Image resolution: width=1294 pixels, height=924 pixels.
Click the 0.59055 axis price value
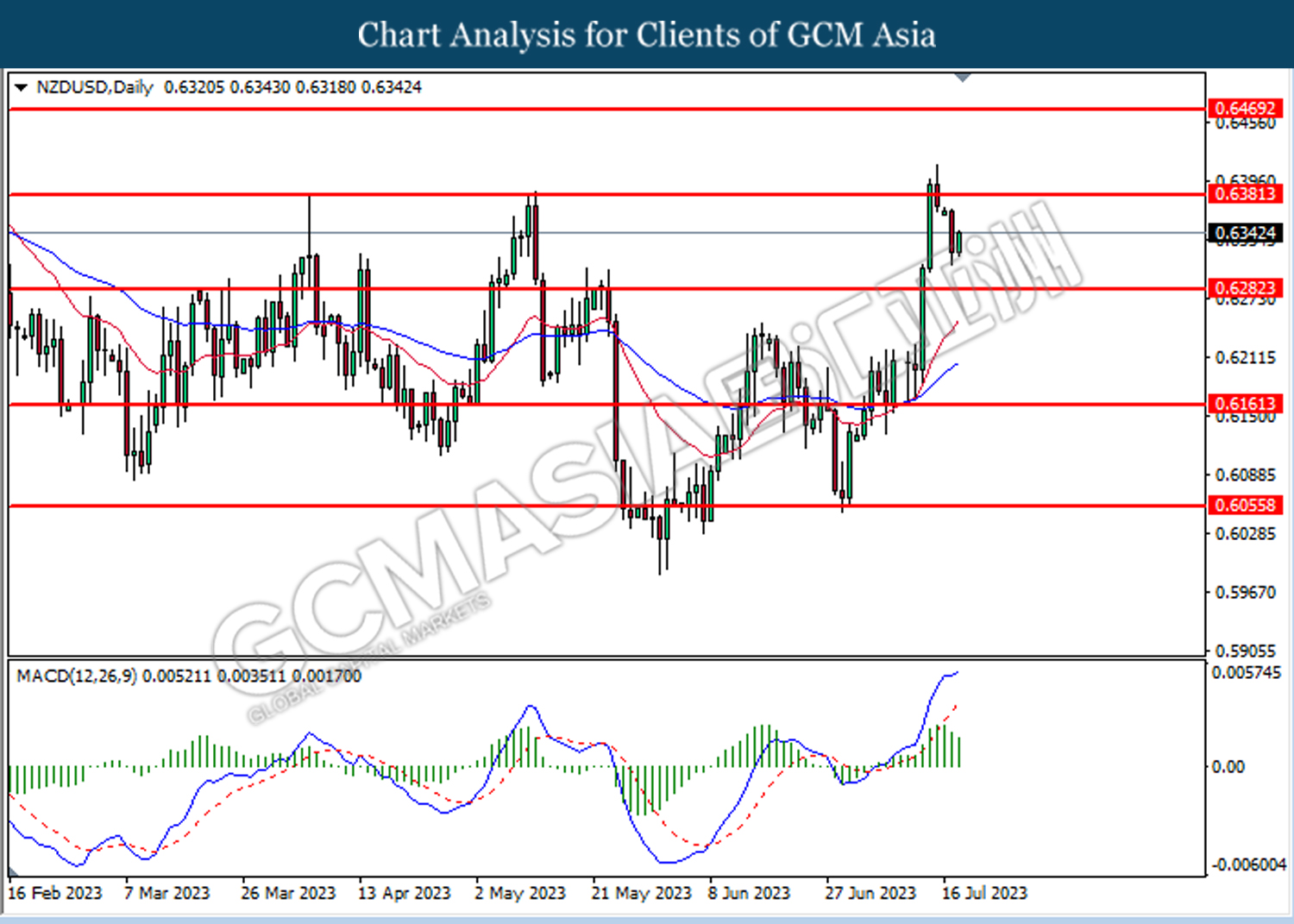(x=1245, y=651)
